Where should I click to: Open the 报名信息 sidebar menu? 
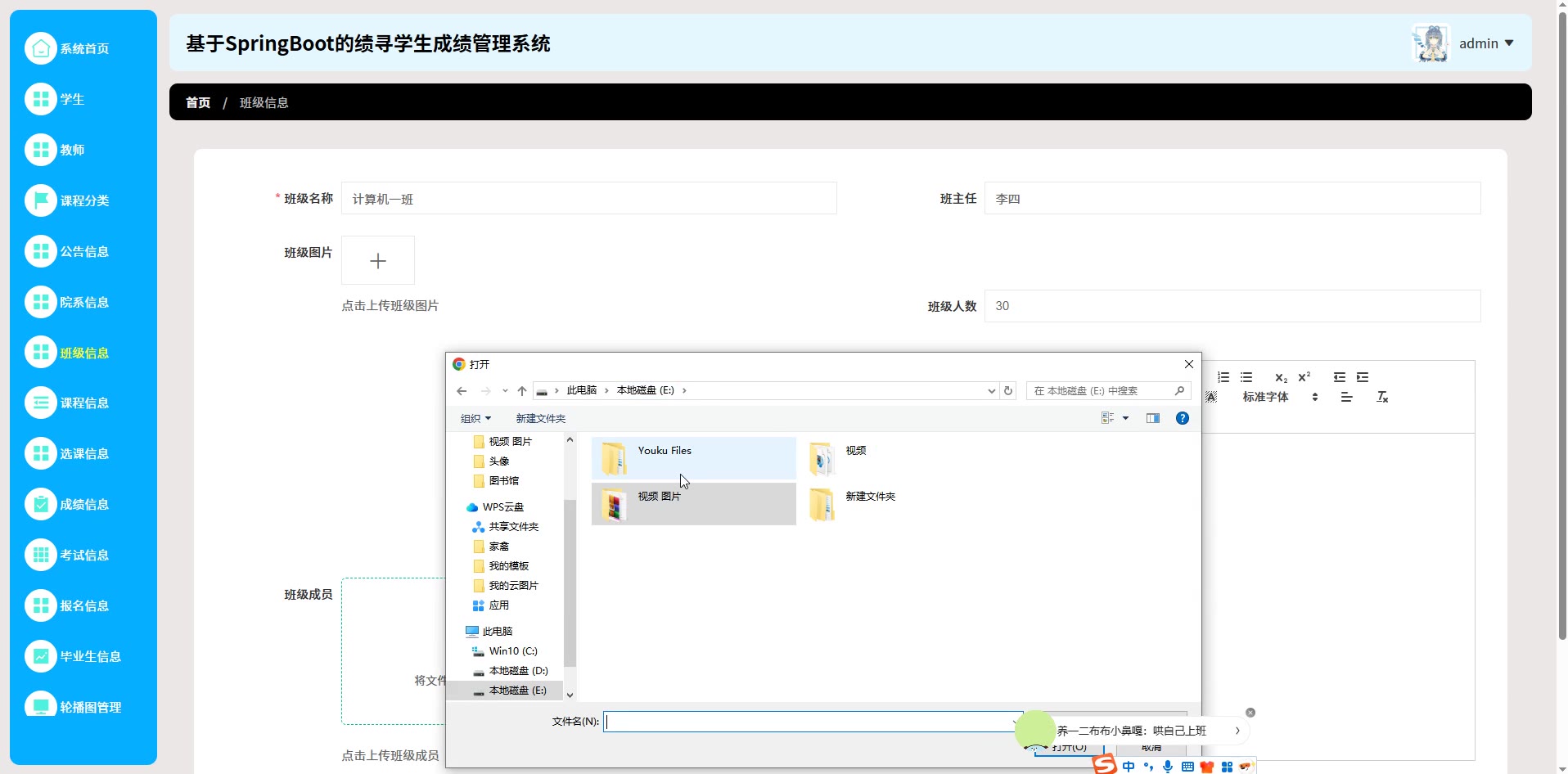83,605
